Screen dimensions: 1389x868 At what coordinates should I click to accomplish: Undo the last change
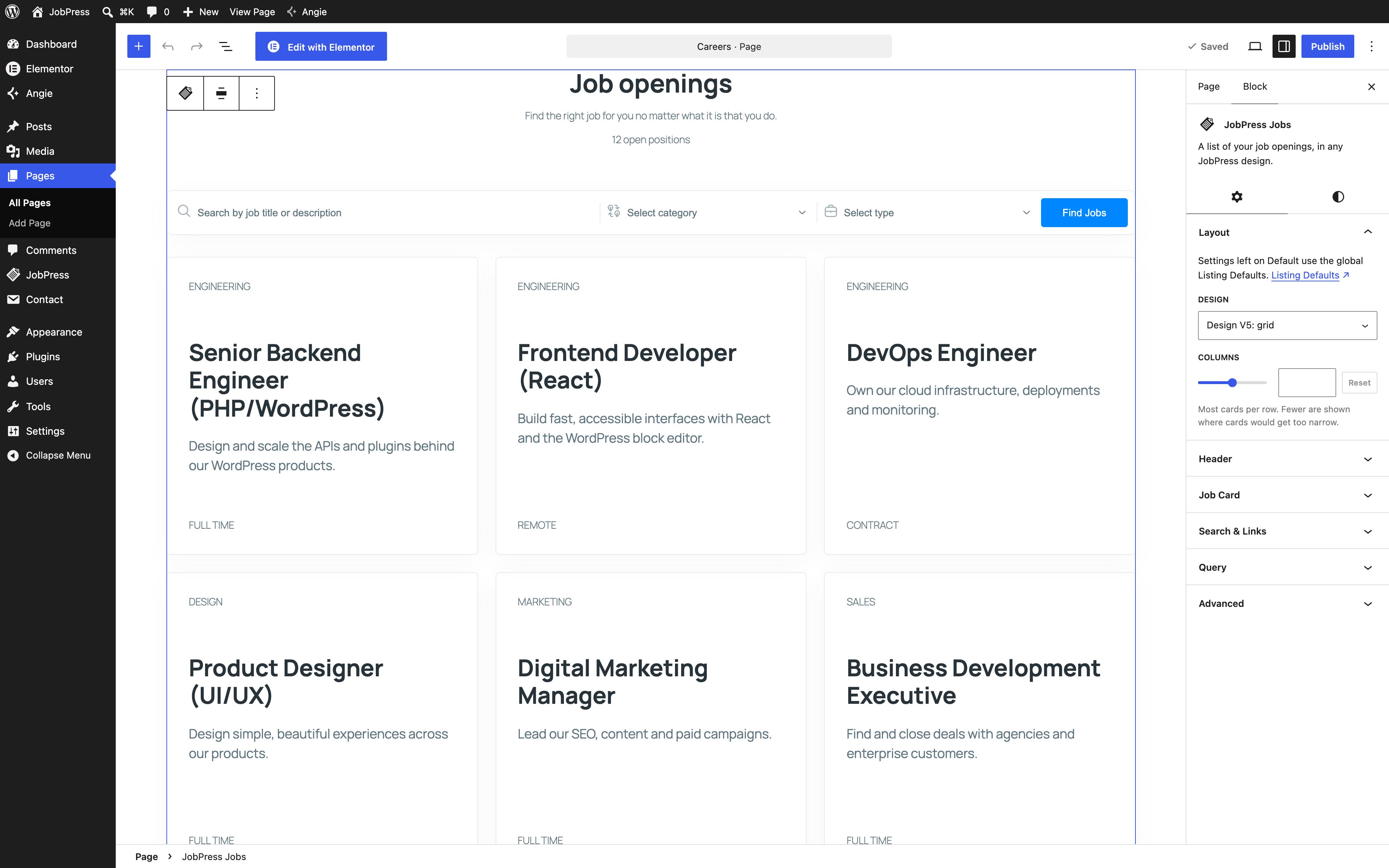point(167,47)
